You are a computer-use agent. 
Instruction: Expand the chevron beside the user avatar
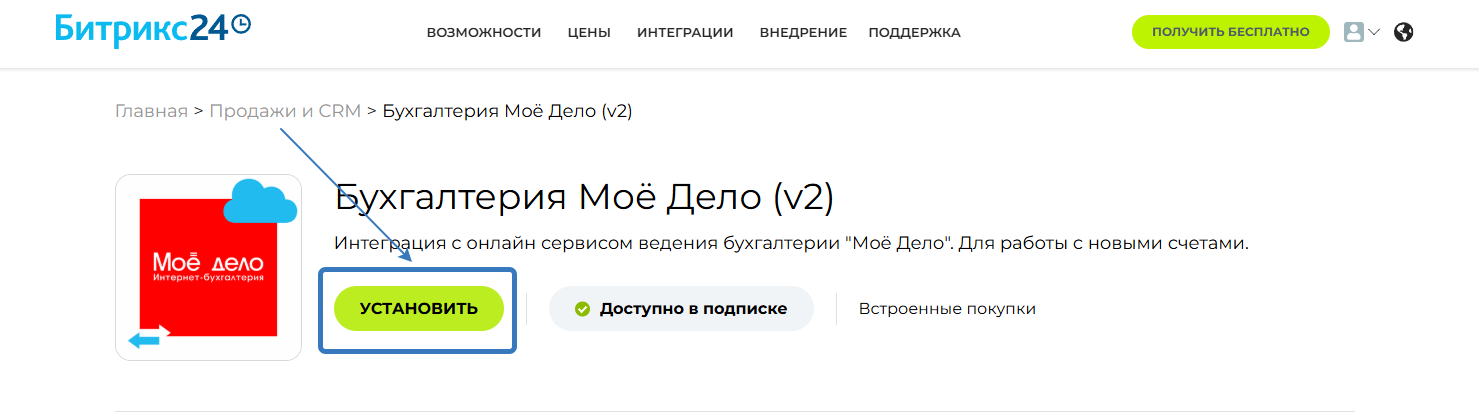coord(1374,32)
